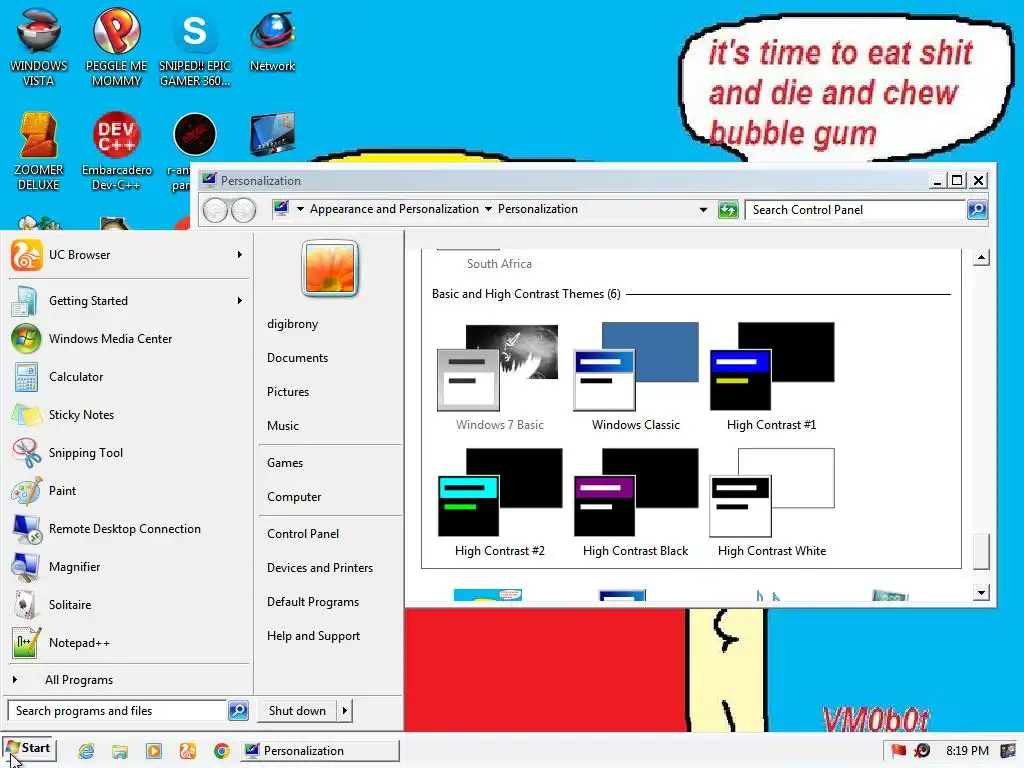Image resolution: width=1024 pixels, height=768 pixels.
Task: Open Paint from Start menu
Action: pyautogui.click(x=129, y=490)
